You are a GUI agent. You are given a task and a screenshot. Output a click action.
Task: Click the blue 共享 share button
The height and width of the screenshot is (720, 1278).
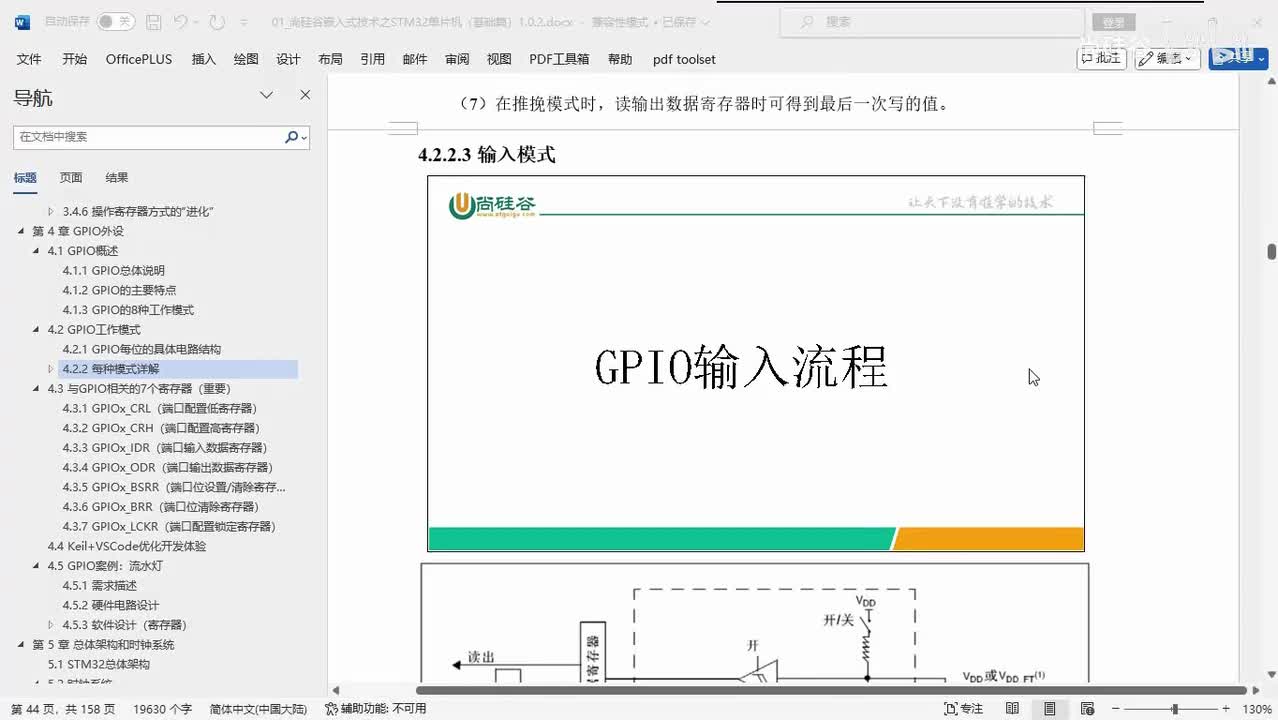(1238, 59)
